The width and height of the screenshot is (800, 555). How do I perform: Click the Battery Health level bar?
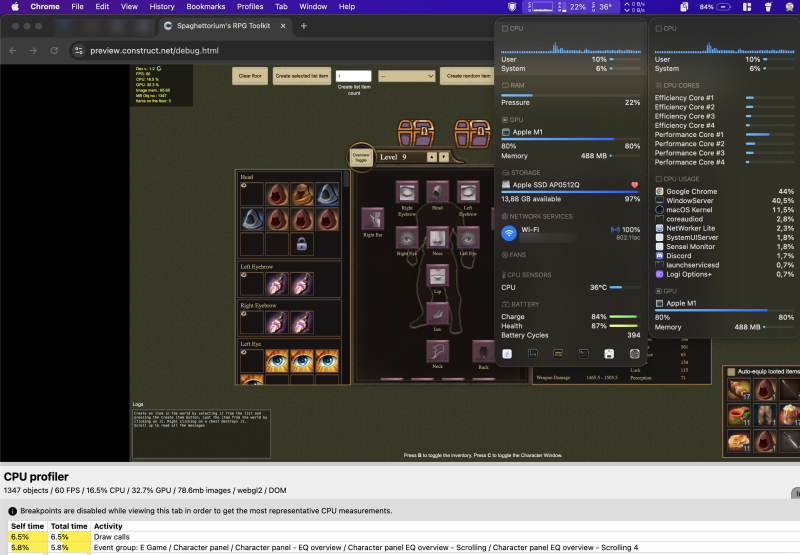click(x=622, y=326)
